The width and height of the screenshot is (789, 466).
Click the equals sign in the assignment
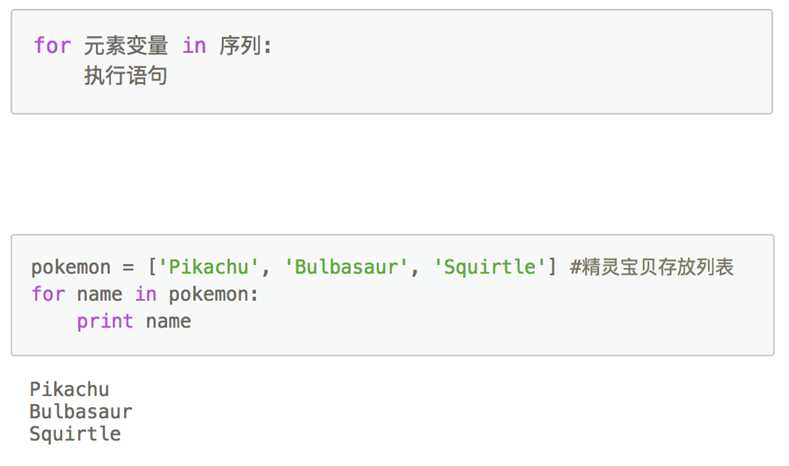[x=128, y=267]
